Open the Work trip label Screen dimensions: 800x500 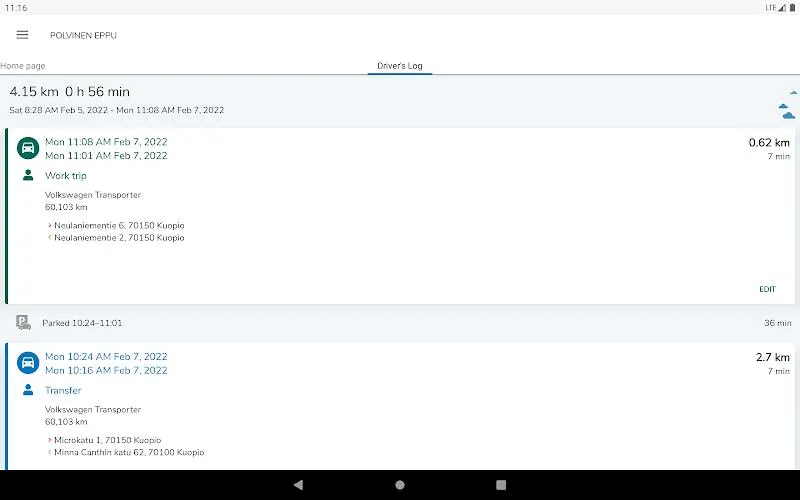tap(66, 176)
